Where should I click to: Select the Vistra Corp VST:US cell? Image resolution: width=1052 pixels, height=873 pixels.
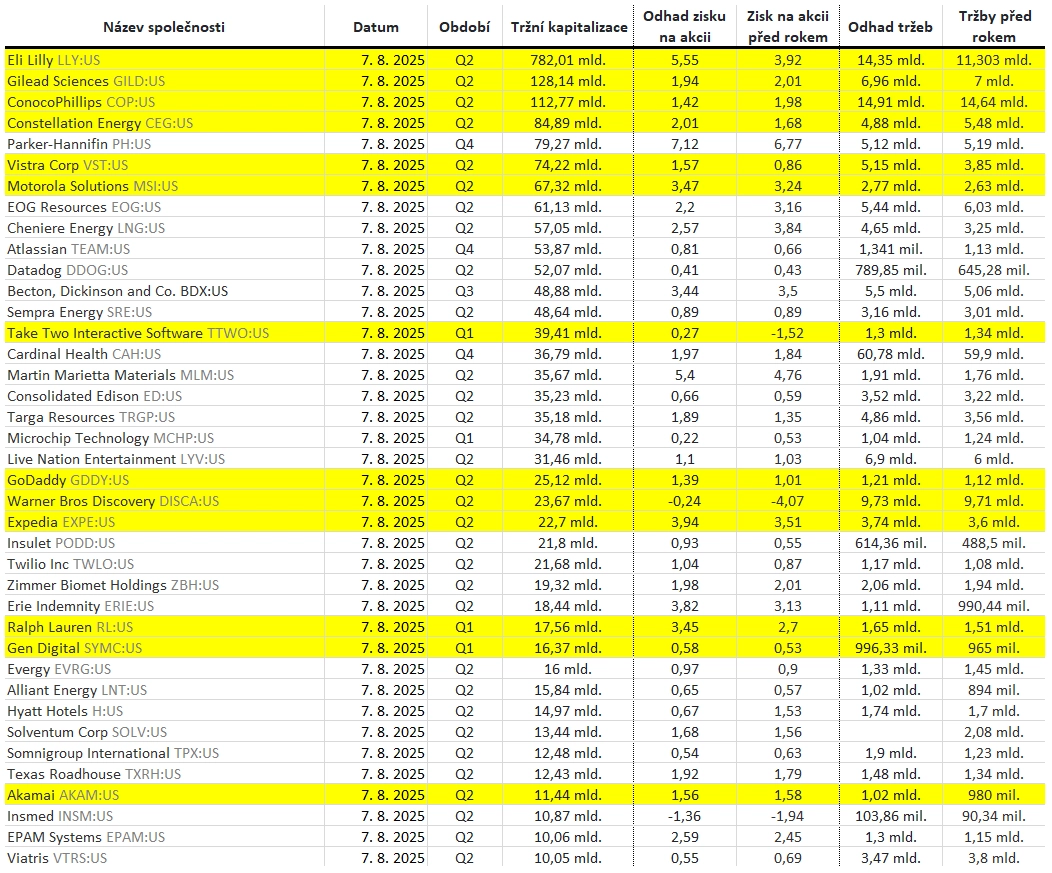pyautogui.click(x=164, y=164)
